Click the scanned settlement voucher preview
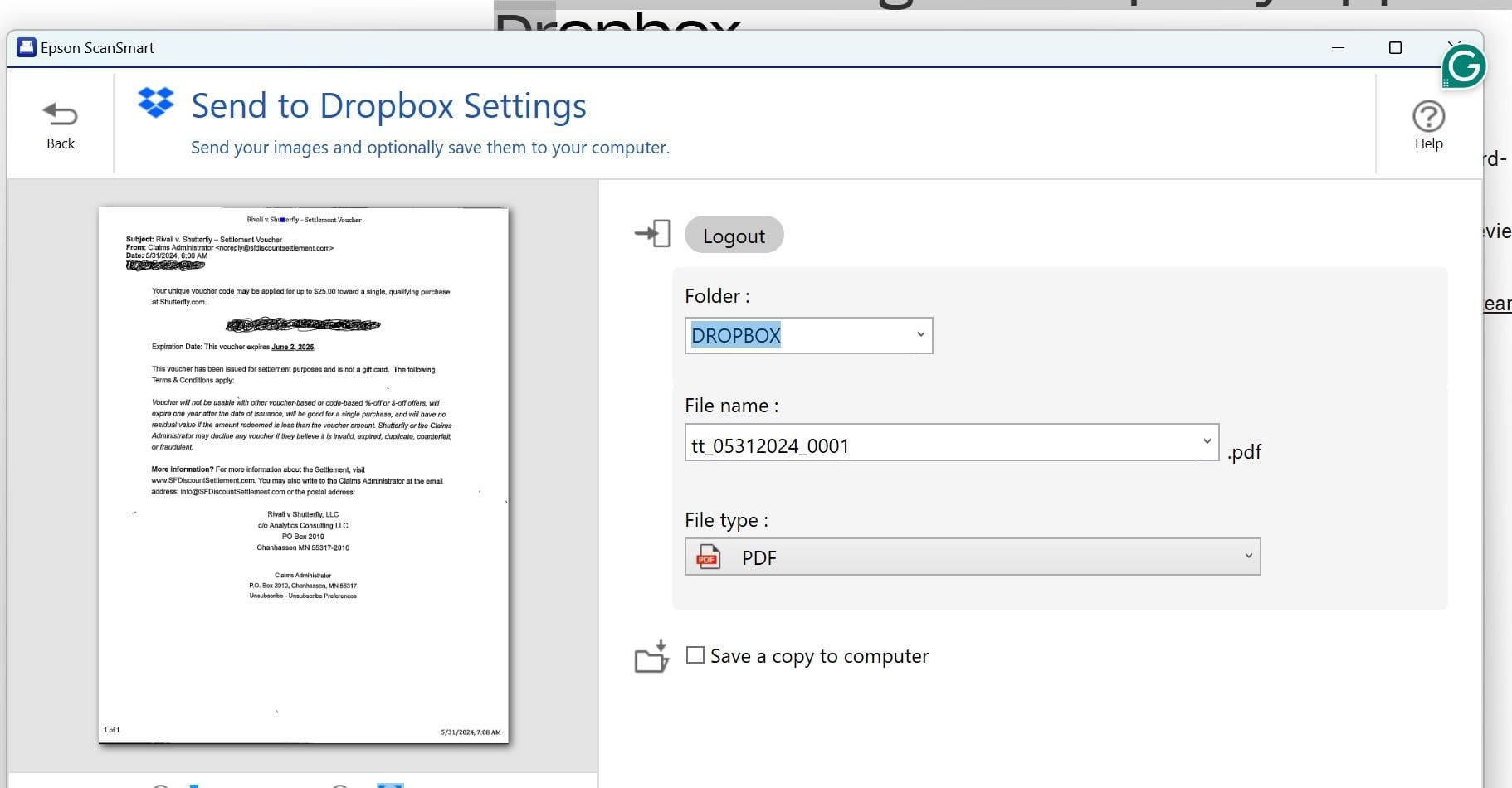Image resolution: width=1512 pixels, height=788 pixels. click(x=304, y=474)
